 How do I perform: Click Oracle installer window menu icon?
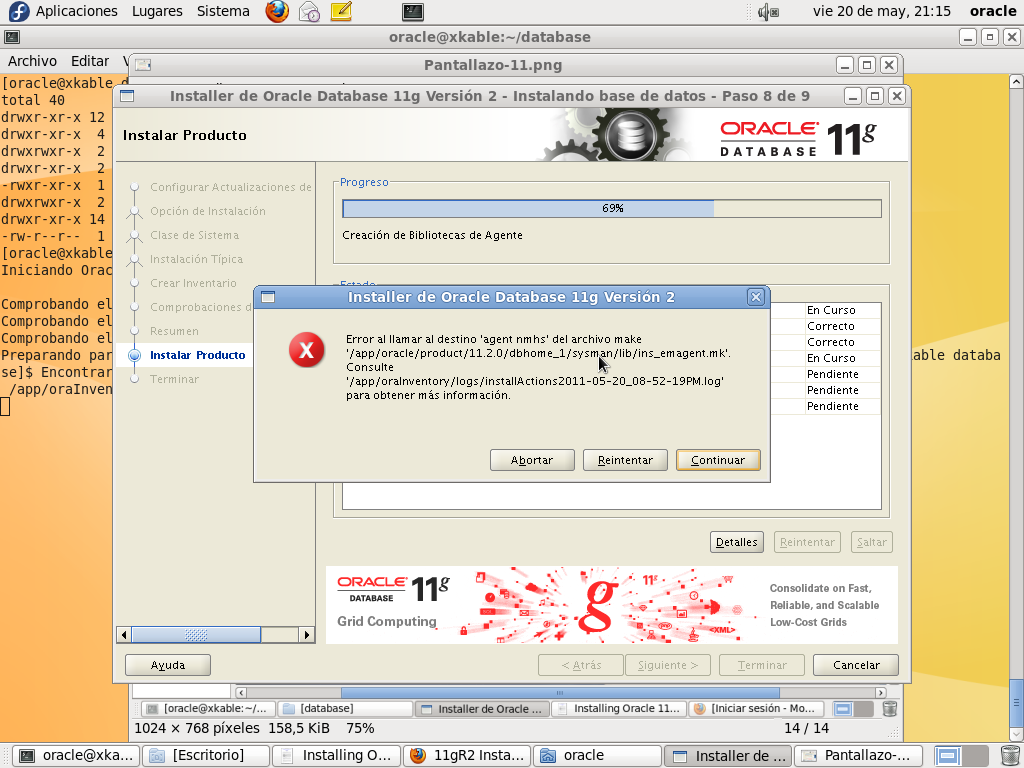127,96
